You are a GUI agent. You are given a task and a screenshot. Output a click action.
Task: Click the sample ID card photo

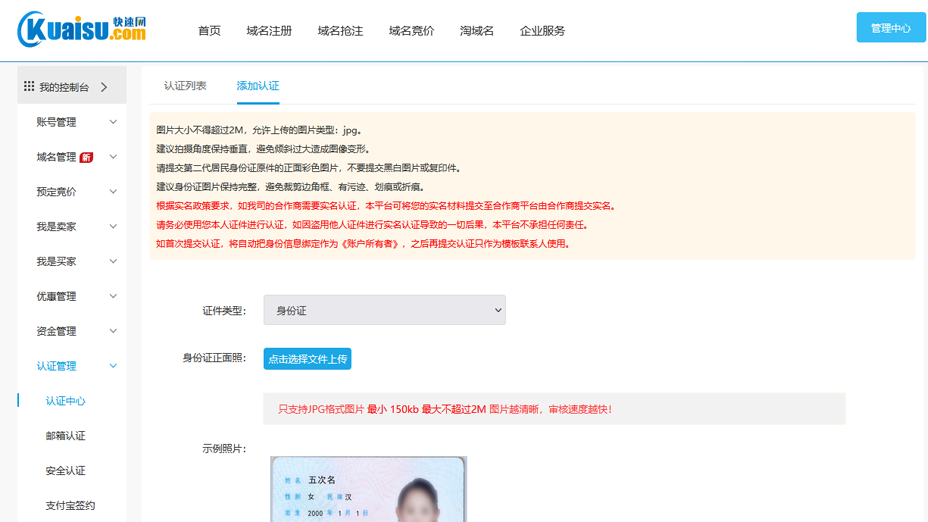368,489
